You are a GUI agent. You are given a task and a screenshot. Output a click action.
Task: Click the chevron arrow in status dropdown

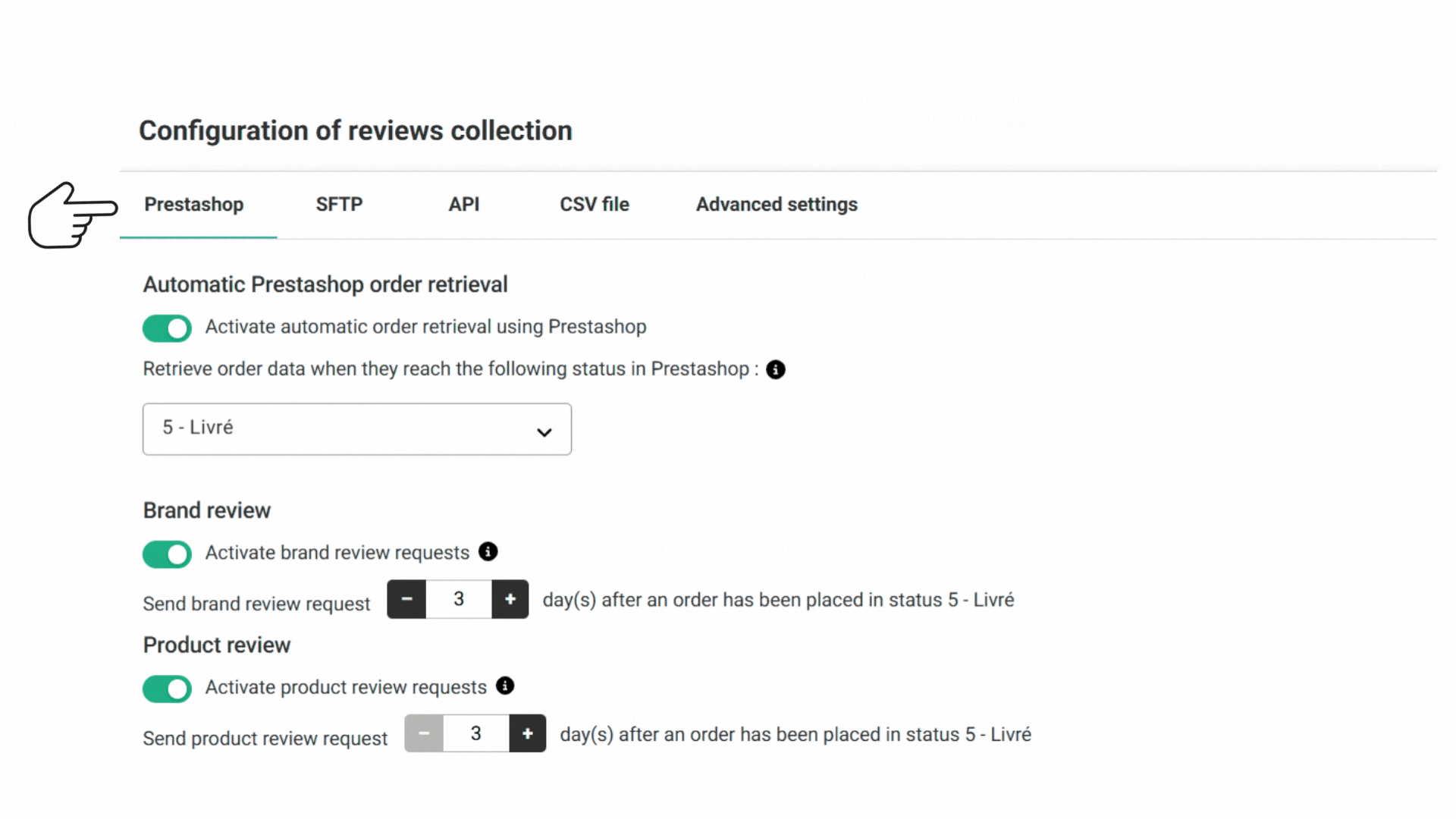(x=544, y=432)
